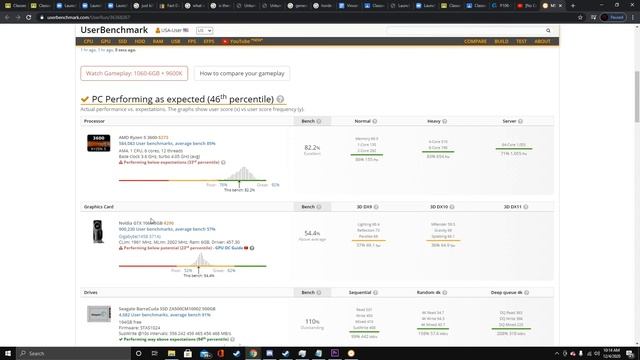
Task: Click the Graphics Card Bench column header
Action: point(312,207)
